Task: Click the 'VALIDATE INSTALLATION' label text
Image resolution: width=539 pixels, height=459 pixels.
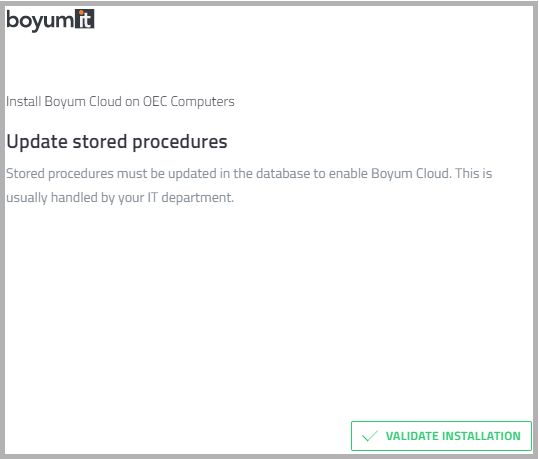Action: pyautogui.click(x=453, y=436)
